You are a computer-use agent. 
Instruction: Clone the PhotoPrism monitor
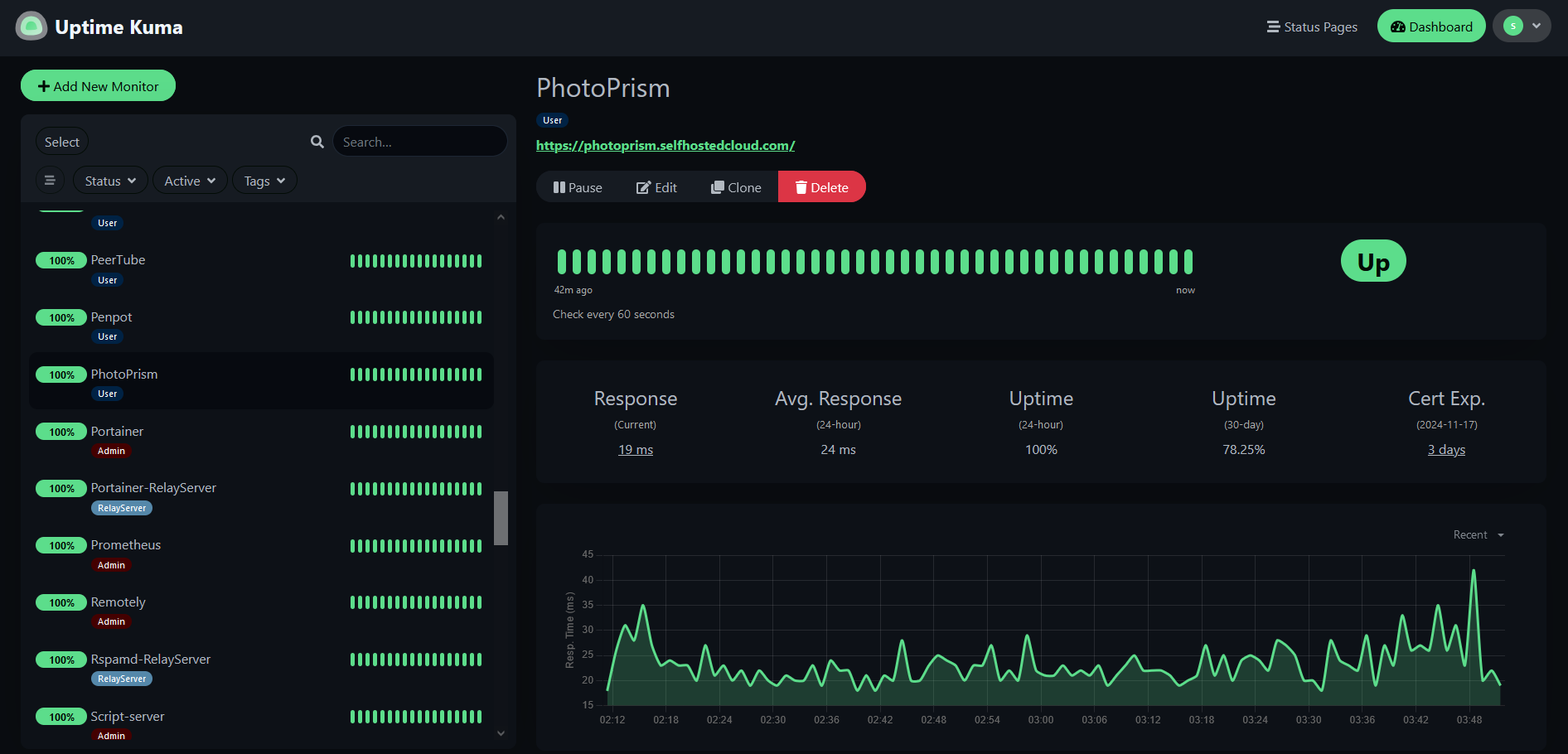pos(736,187)
